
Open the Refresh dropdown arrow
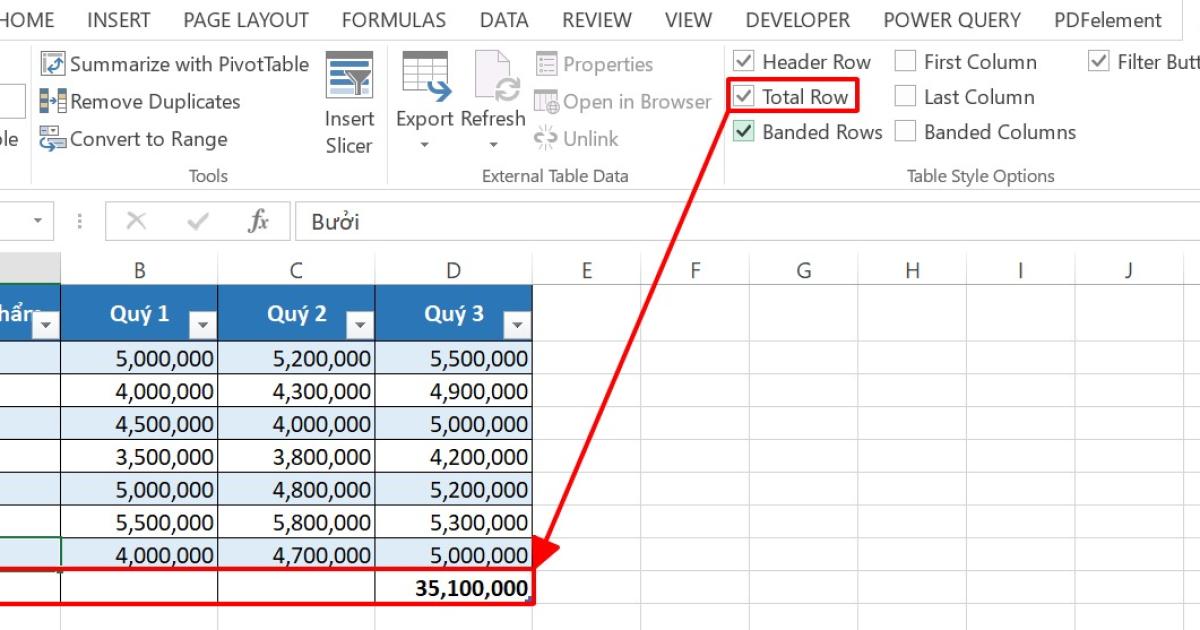point(492,143)
